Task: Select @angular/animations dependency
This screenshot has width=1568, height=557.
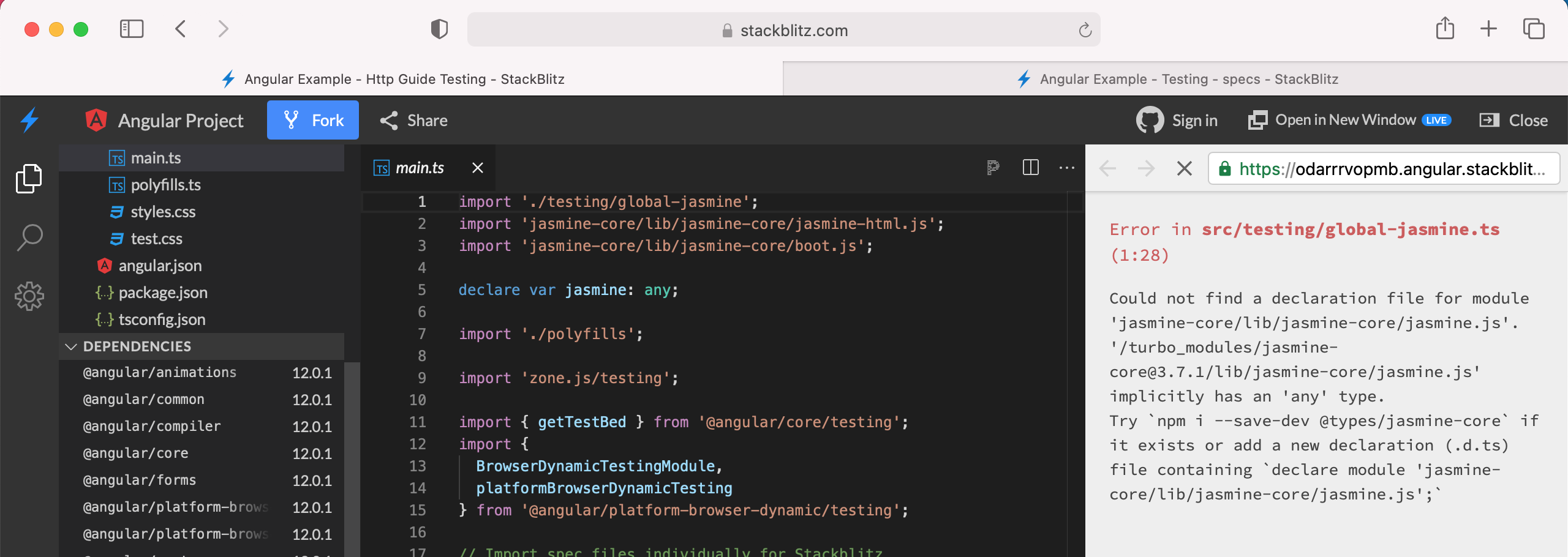Action: click(202, 373)
